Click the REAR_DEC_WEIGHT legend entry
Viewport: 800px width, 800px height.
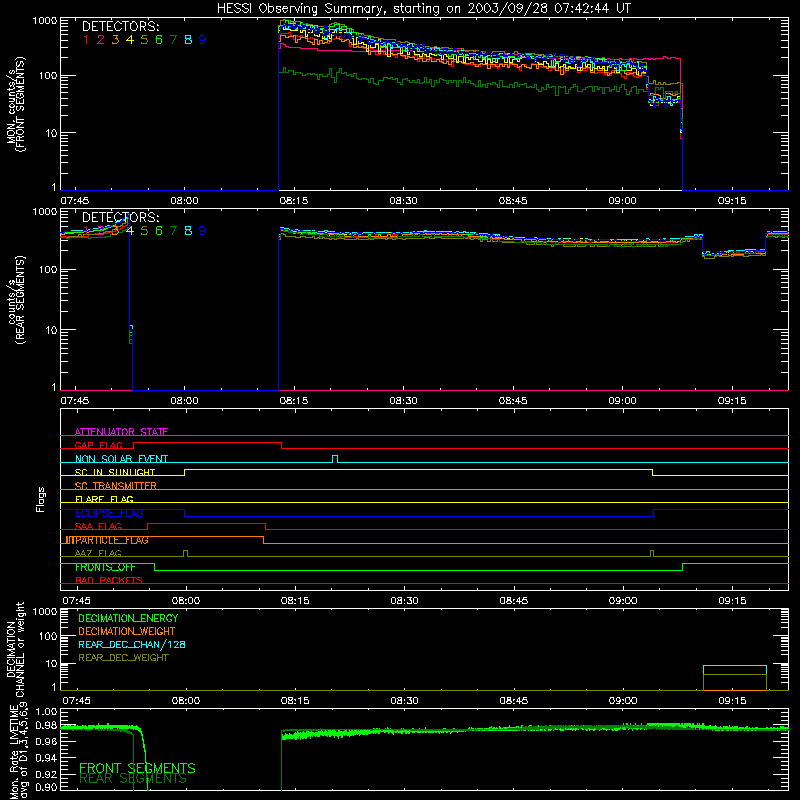123,658
